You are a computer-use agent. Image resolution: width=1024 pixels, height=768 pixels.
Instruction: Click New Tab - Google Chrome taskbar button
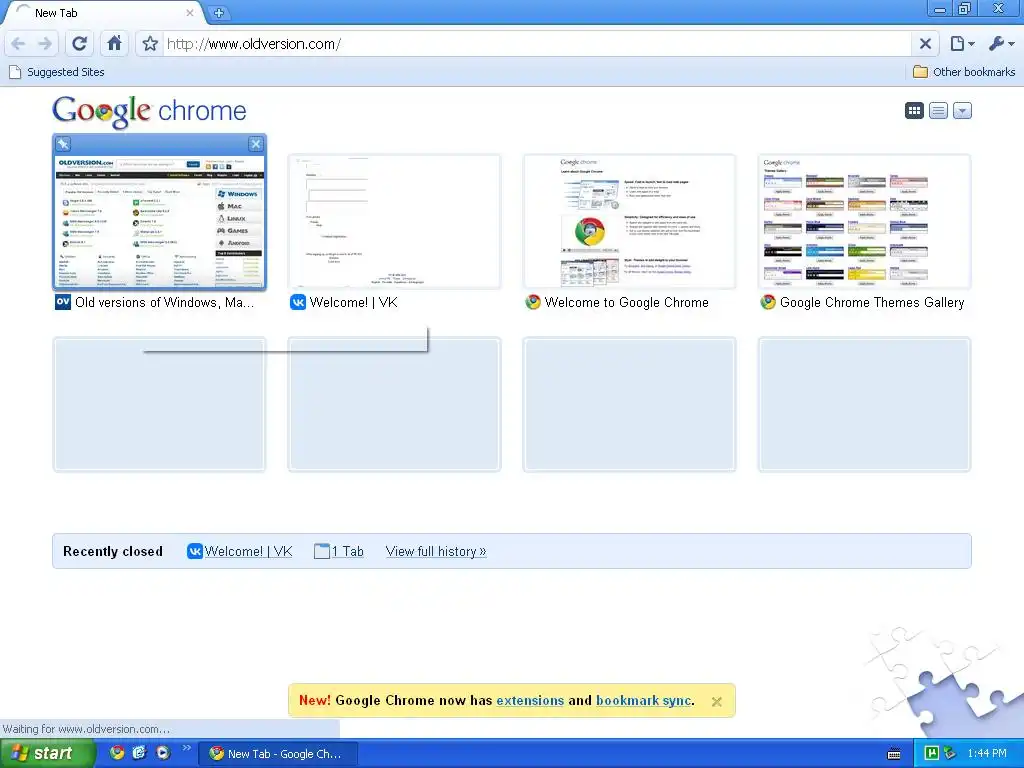pyautogui.click(x=278, y=754)
